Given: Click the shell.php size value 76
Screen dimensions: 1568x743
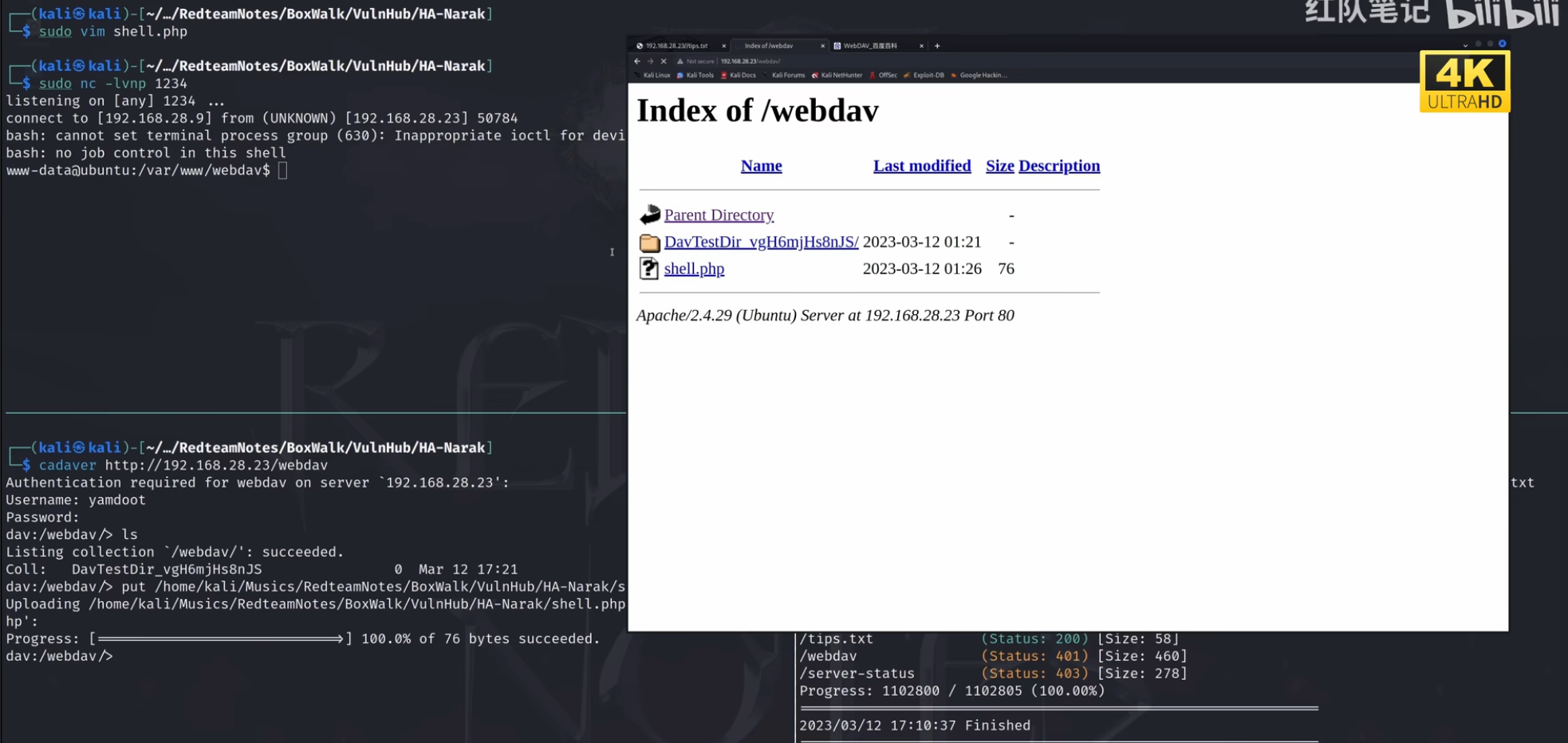Looking at the screenshot, I should click(x=1007, y=269).
